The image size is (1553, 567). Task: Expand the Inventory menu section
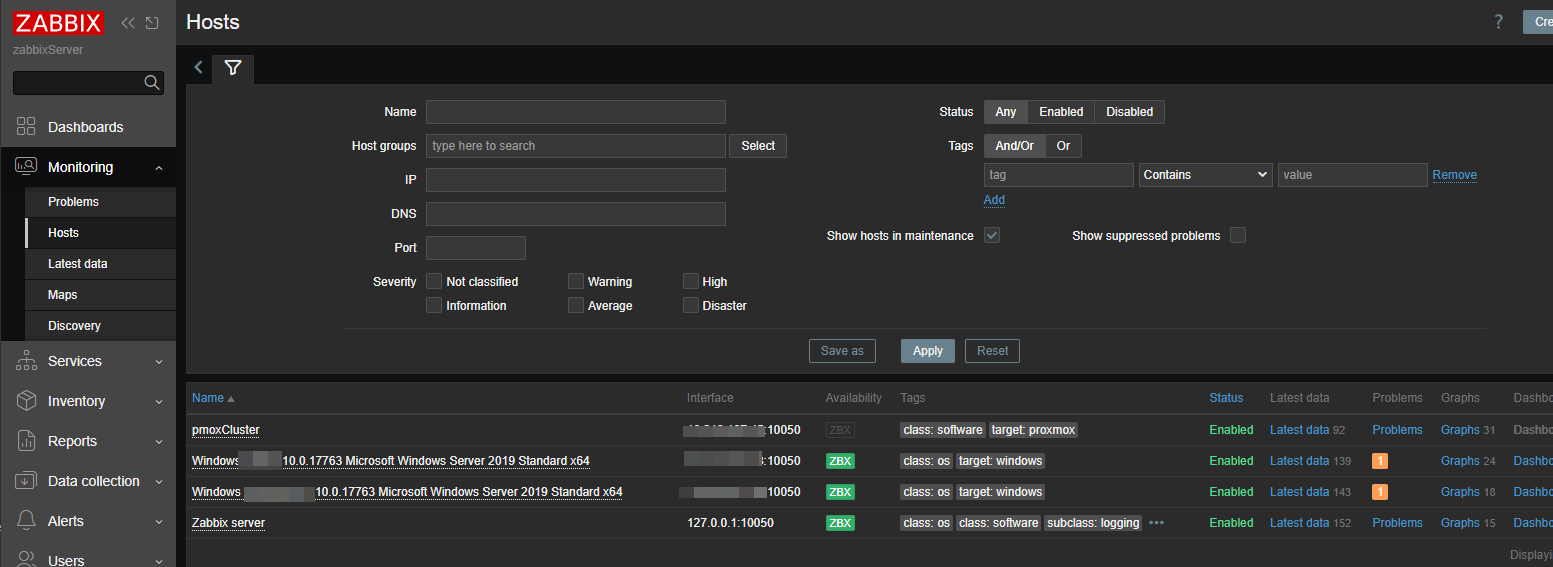tap(87, 401)
